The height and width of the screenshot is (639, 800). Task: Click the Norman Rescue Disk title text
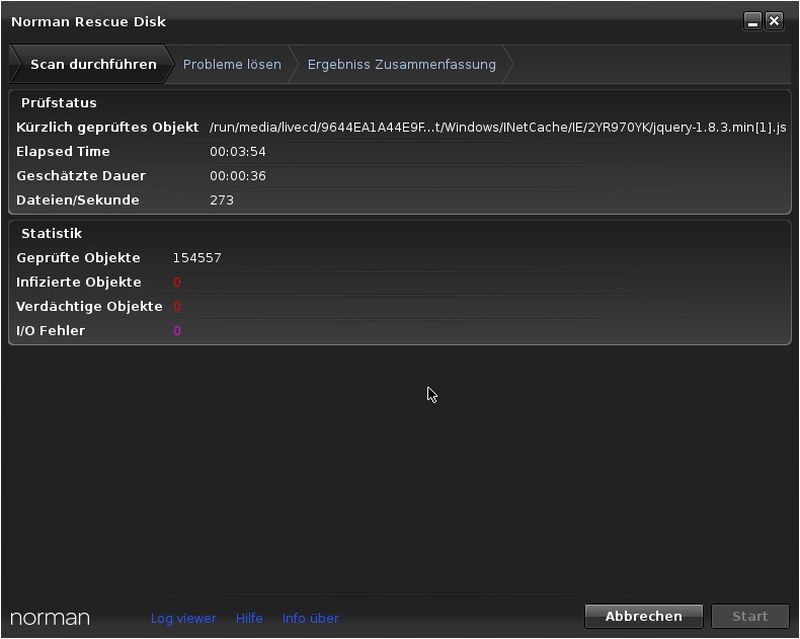pos(88,22)
